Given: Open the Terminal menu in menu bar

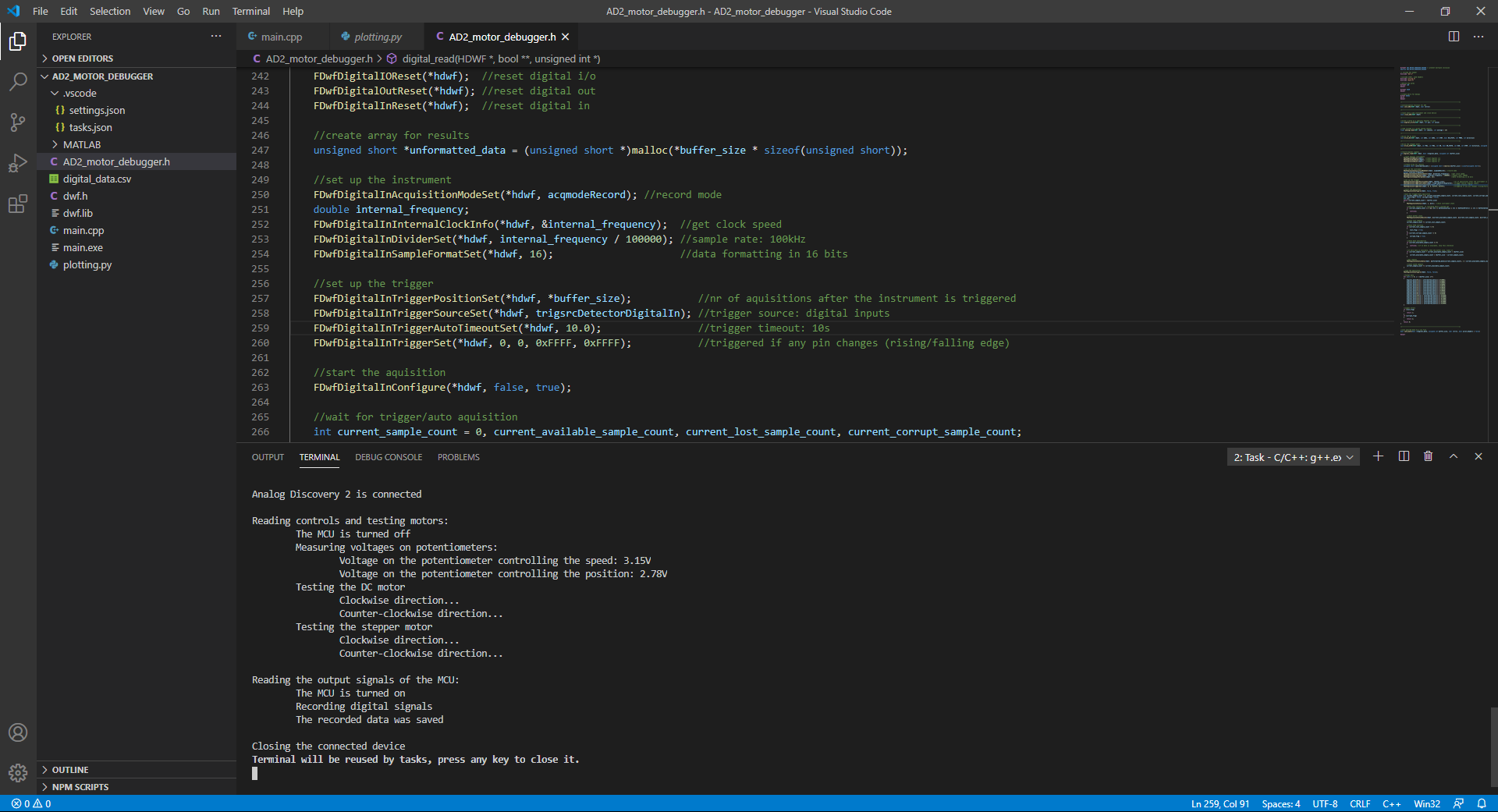Looking at the screenshot, I should [x=250, y=11].
